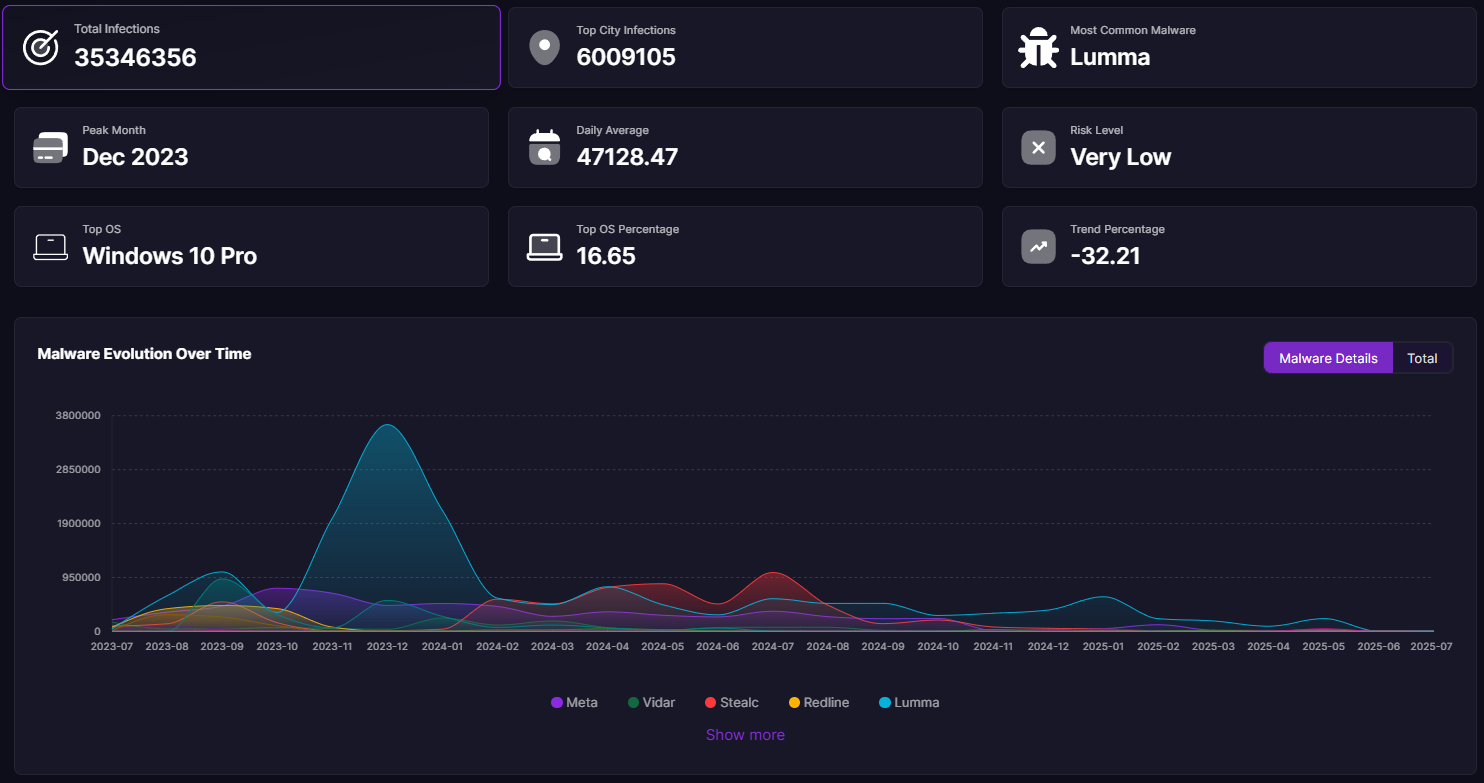Click the Windows 10 Pro Top OS value
The height and width of the screenshot is (783, 1484).
click(170, 256)
